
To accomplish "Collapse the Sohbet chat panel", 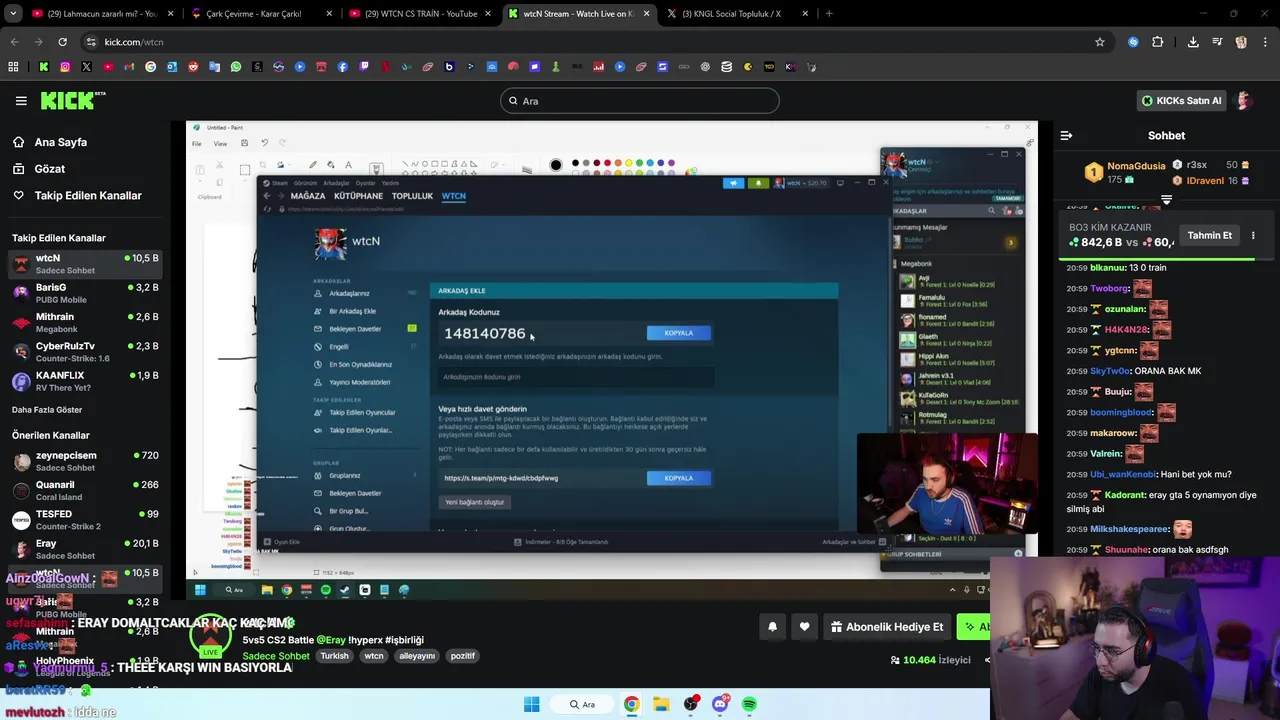I will (1066, 135).
